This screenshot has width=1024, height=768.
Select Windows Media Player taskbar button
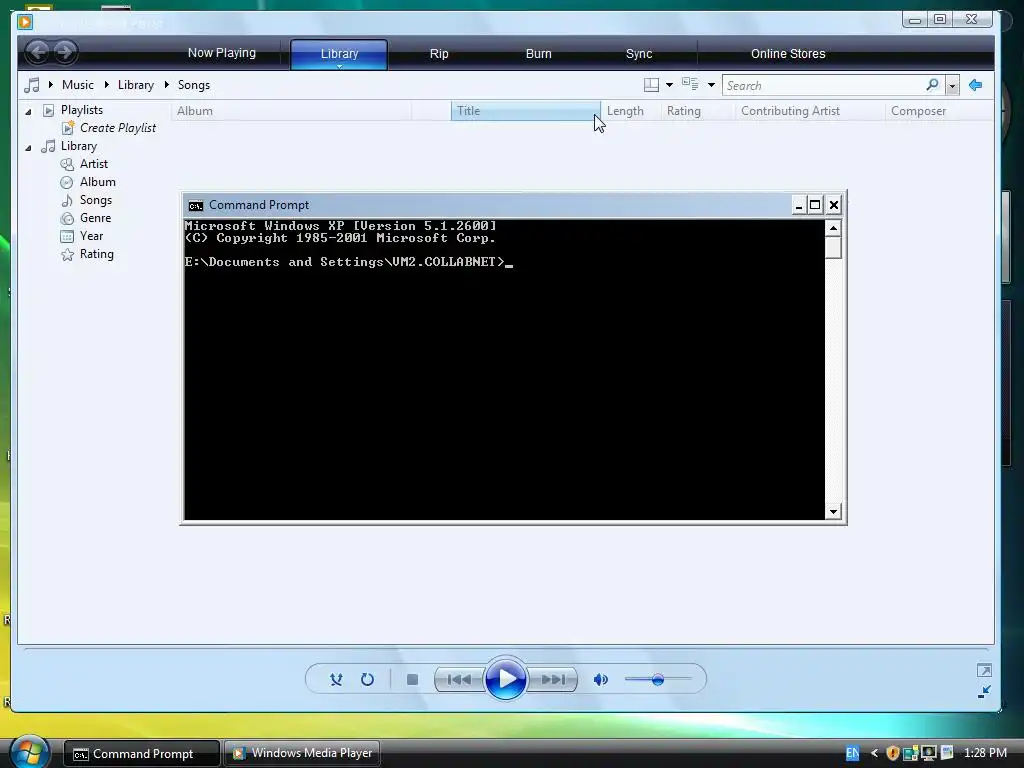302,754
